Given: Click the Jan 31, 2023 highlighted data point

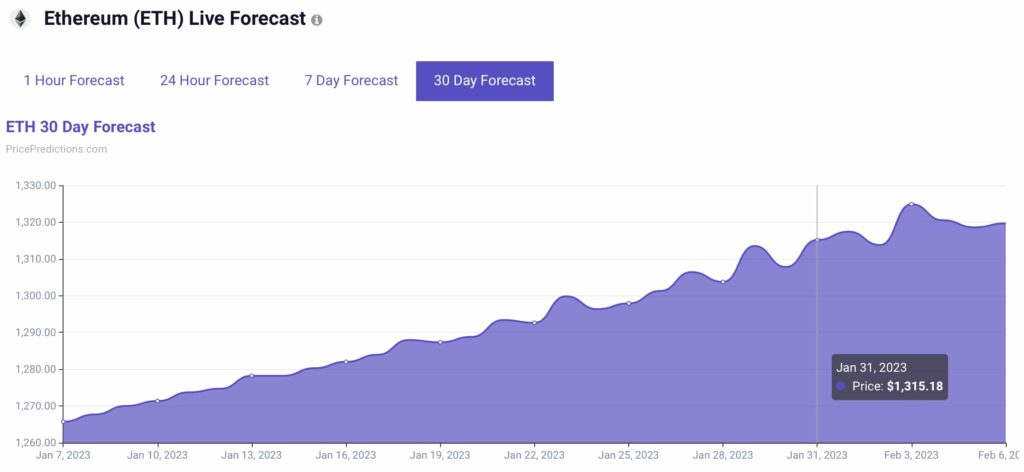Looking at the screenshot, I should 817,240.
